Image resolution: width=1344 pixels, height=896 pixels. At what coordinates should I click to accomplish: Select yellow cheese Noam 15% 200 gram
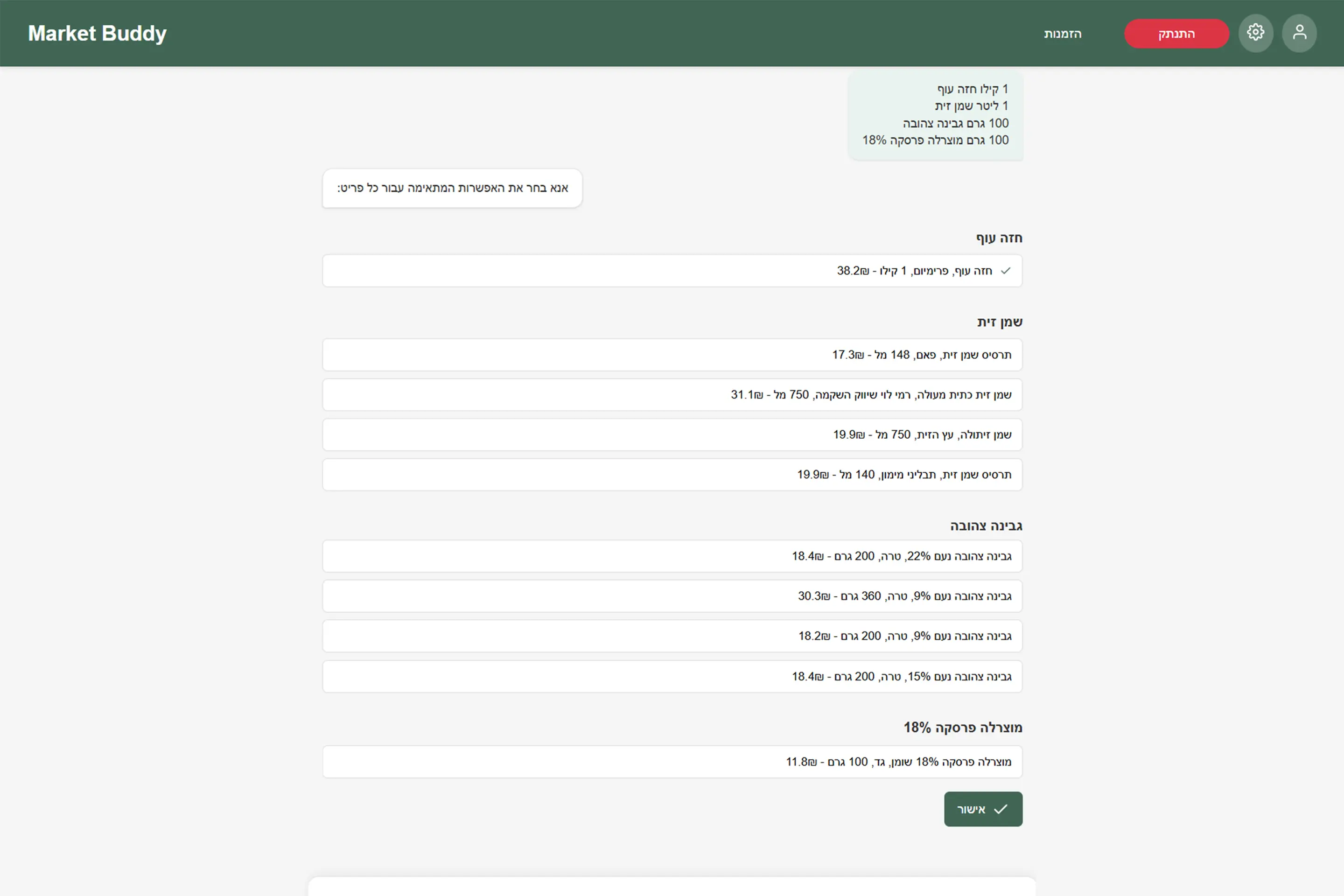click(x=672, y=677)
